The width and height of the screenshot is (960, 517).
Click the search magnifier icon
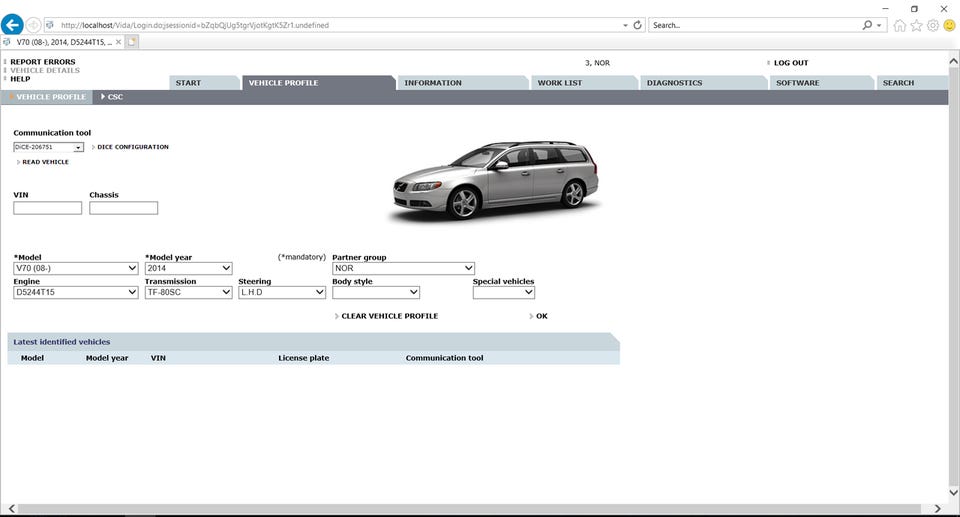tap(867, 25)
